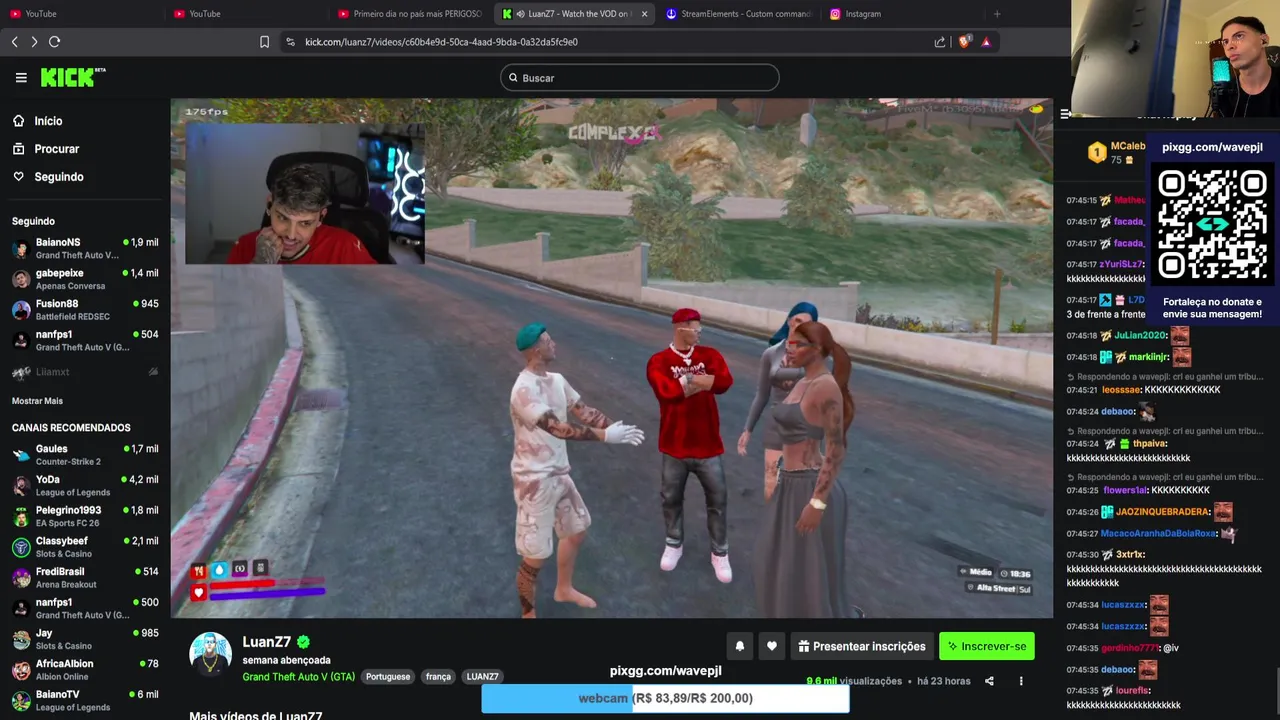Click the Brave Rewards triangle icon
The height and width of the screenshot is (720, 1280).
(986, 42)
